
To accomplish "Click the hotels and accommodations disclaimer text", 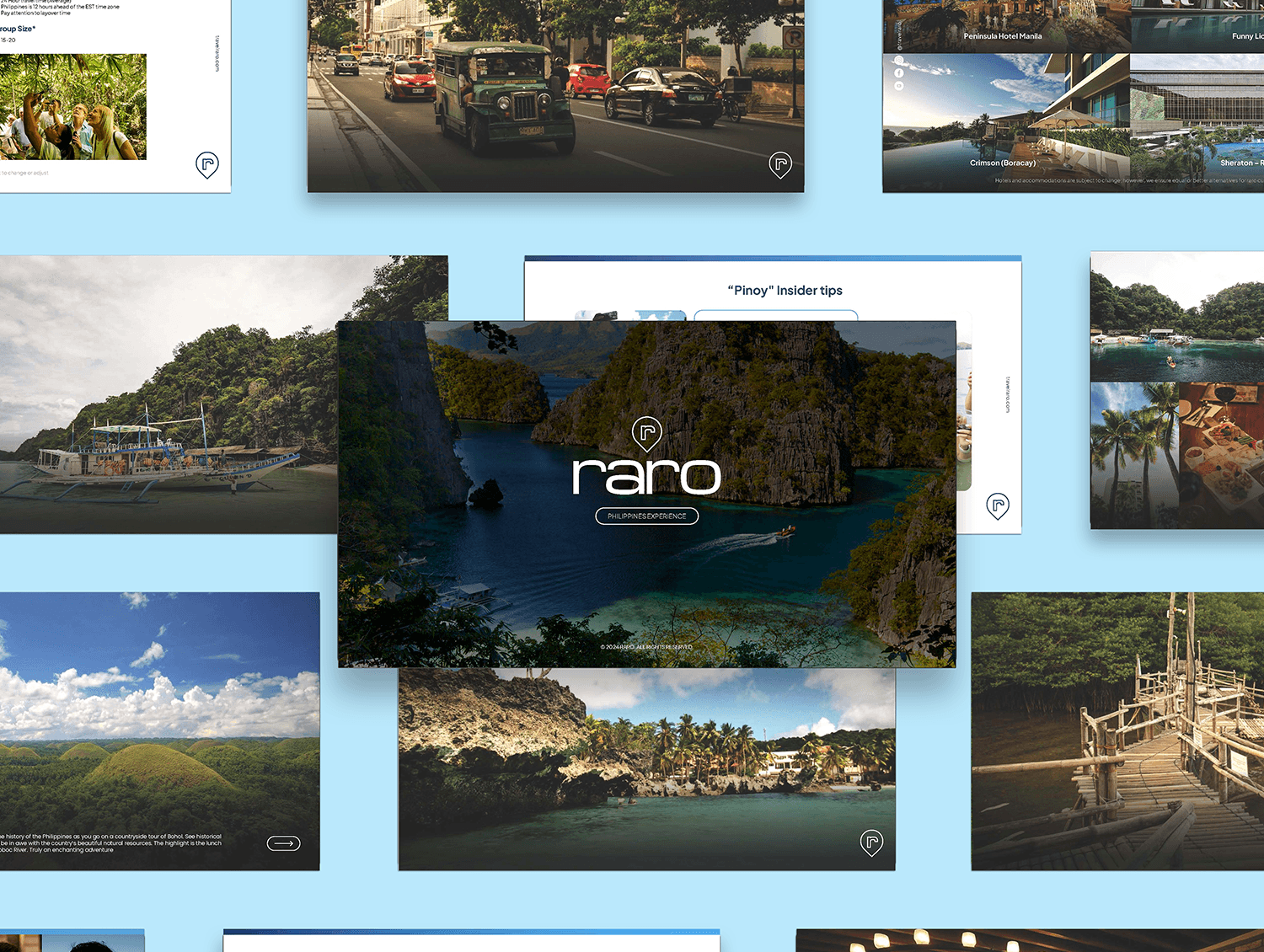I will tap(1129, 180).
